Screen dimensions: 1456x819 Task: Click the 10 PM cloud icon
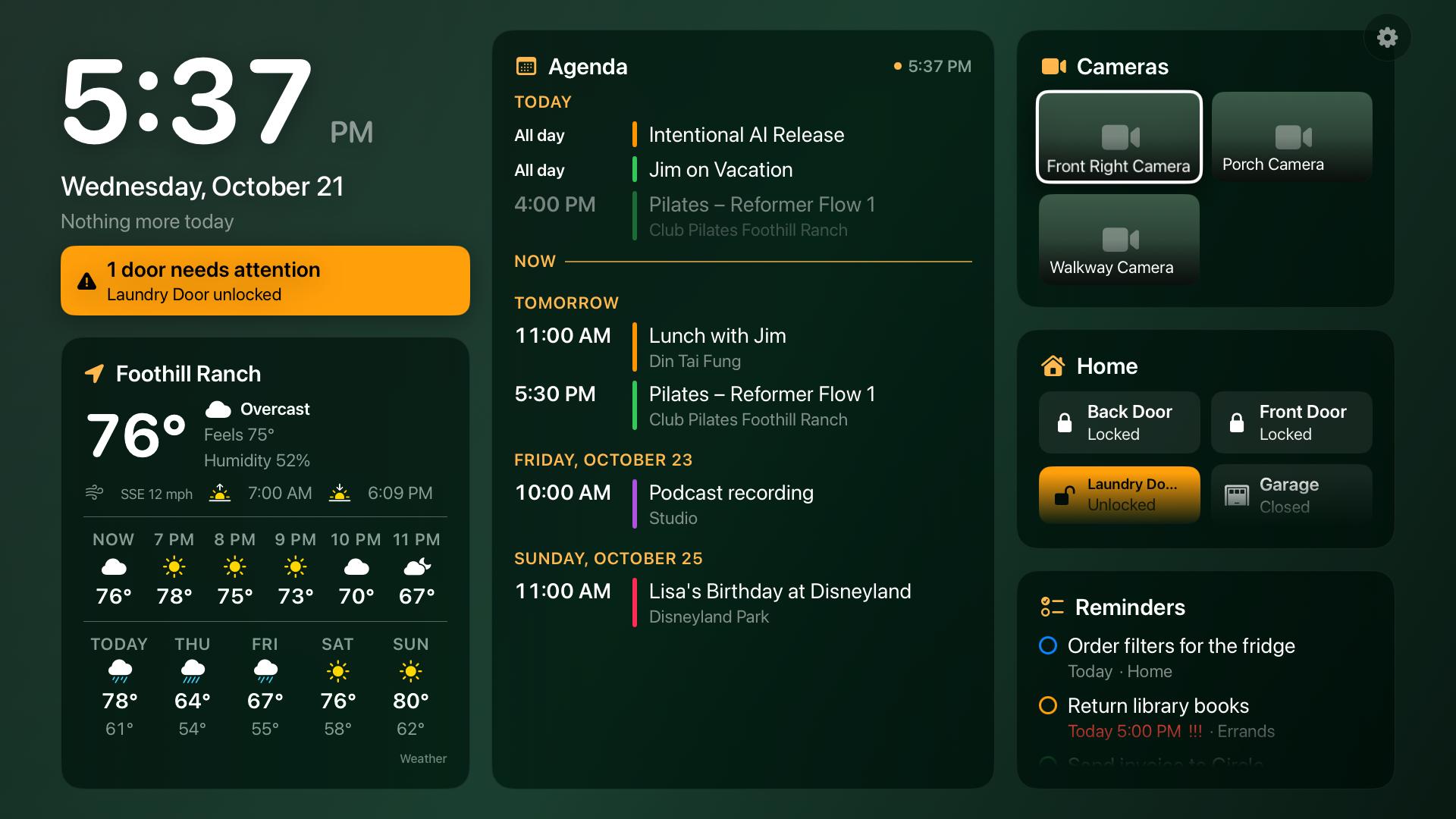click(x=356, y=566)
